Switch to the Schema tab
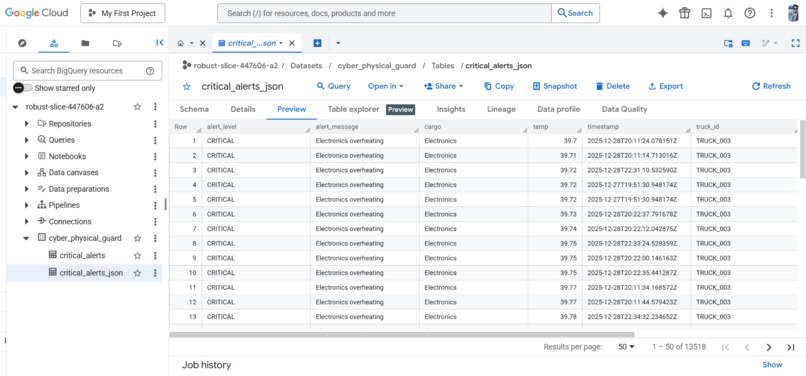This screenshot has width=806, height=376. tap(194, 109)
